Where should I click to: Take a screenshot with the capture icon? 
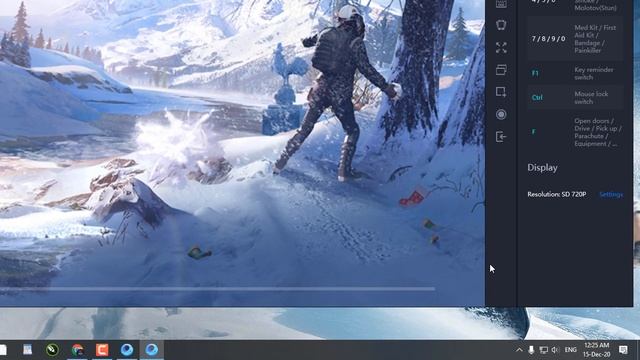pos(501,92)
